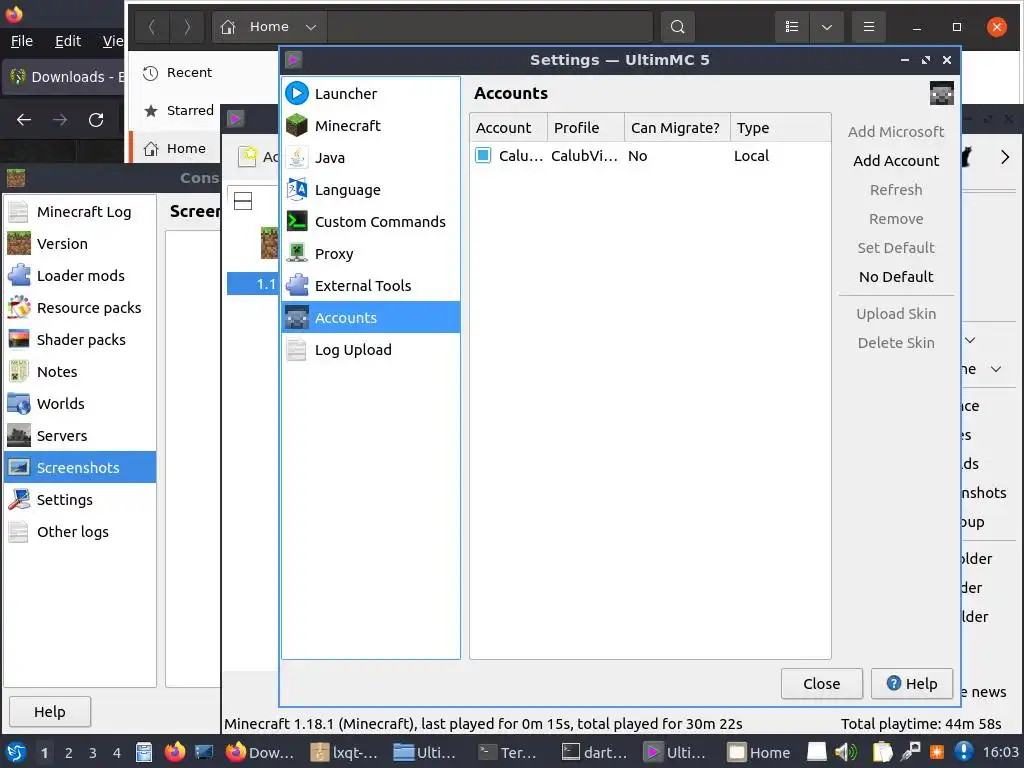Click the volume icon in system tray
Screen dimensions: 1024x768
pos(846,752)
